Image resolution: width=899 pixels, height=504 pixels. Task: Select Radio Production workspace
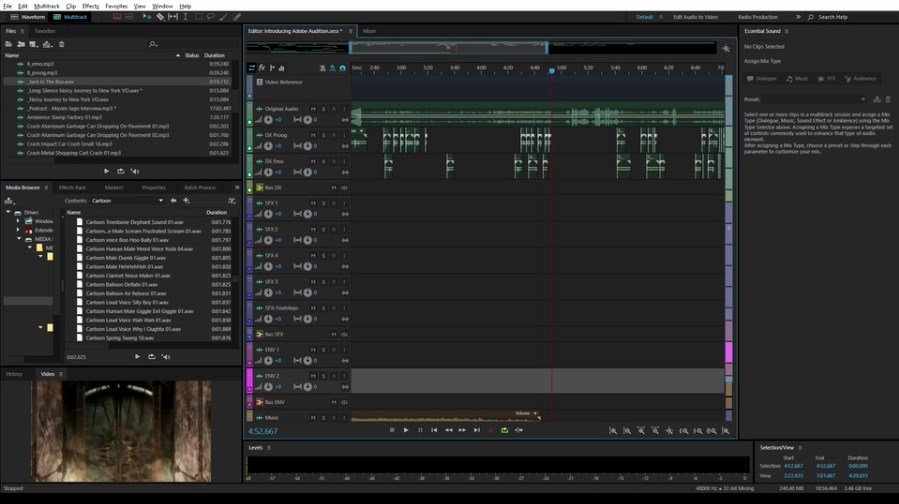[757, 17]
